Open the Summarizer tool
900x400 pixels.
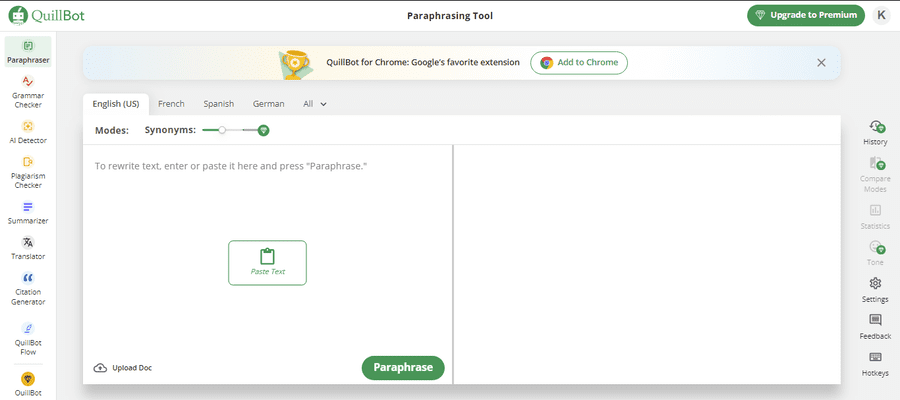click(28, 212)
